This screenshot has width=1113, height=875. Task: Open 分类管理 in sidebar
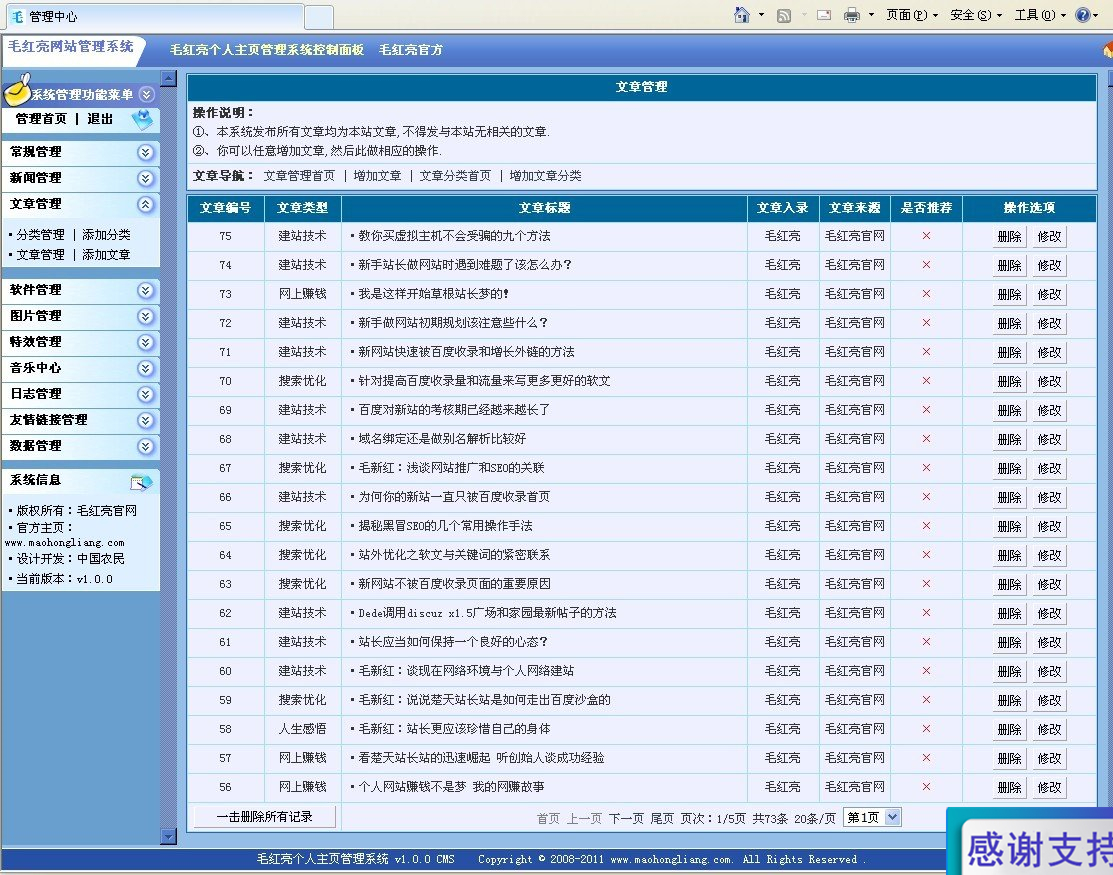(40, 235)
